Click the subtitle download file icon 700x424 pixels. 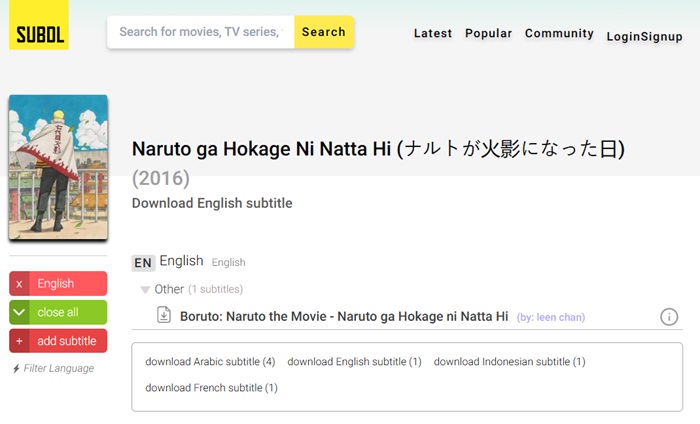point(164,315)
